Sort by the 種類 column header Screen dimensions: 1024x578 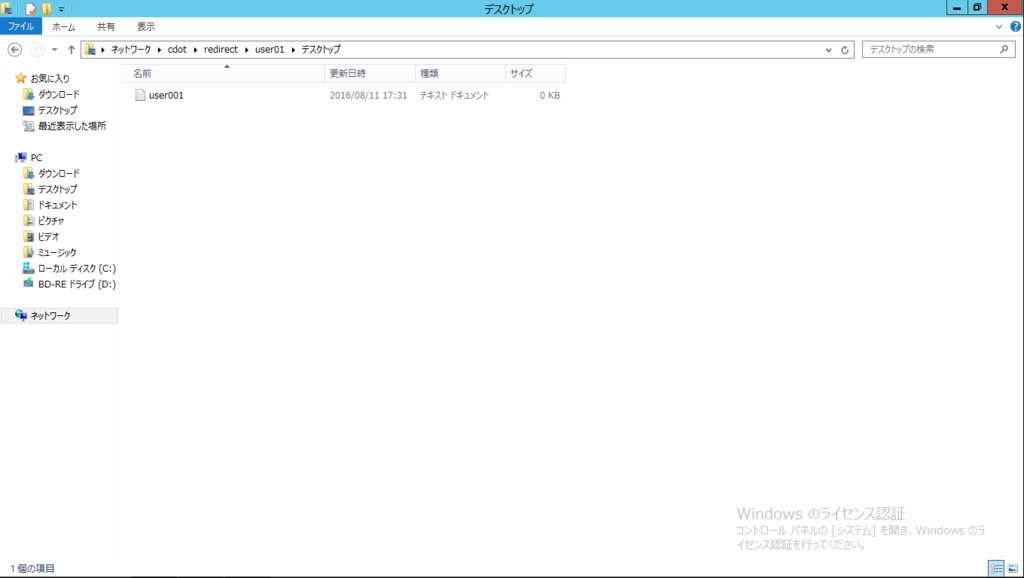(460, 74)
